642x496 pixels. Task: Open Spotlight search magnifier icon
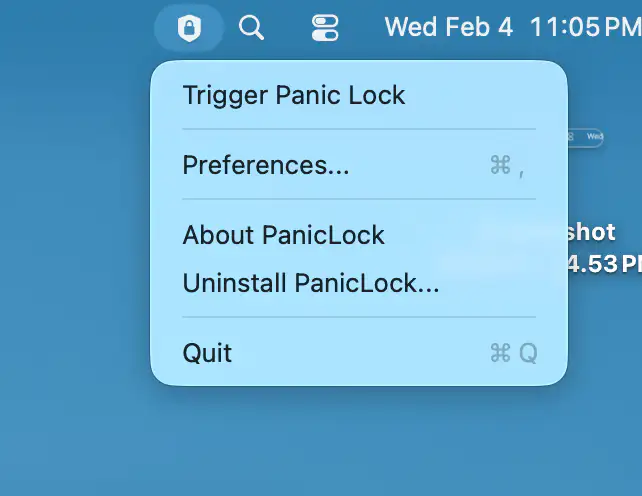252,28
